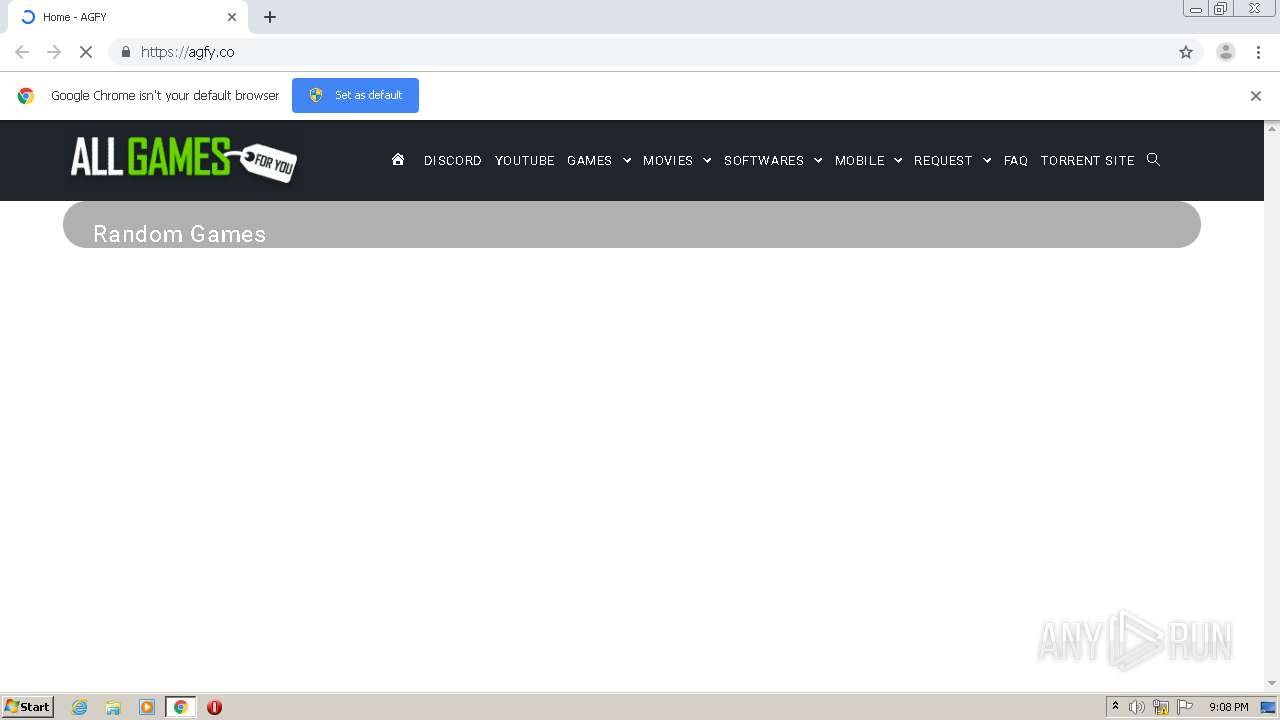The image size is (1280, 720).
Task: Open the TORRENT SITE link
Action: coord(1088,160)
